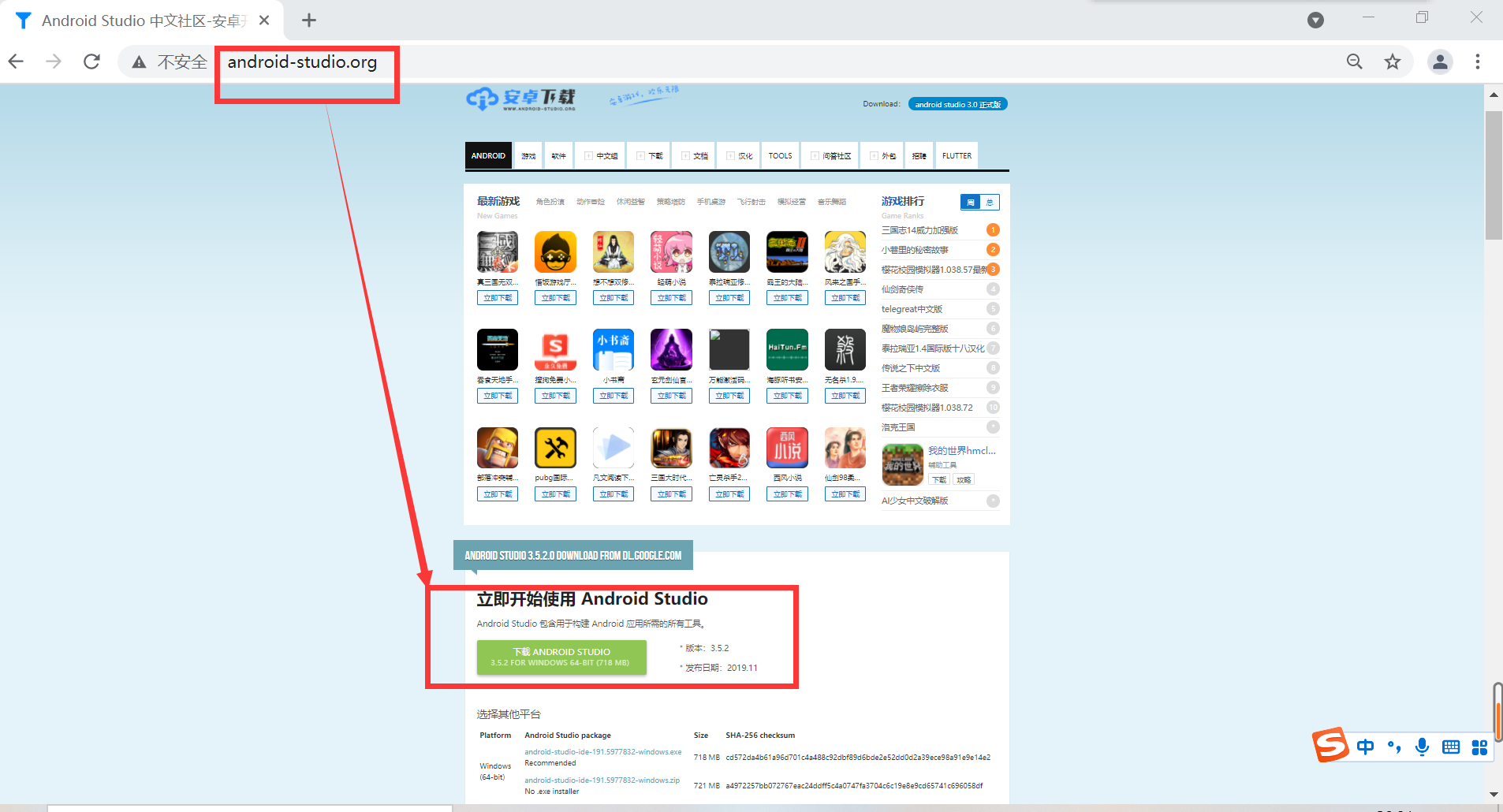Open the Chrome profile avatar
The height and width of the screenshot is (812, 1503).
point(1440,61)
